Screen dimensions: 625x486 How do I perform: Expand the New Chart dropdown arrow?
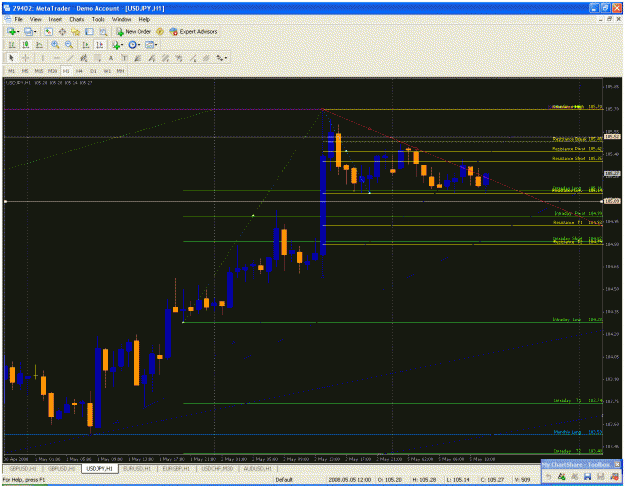(18, 32)
